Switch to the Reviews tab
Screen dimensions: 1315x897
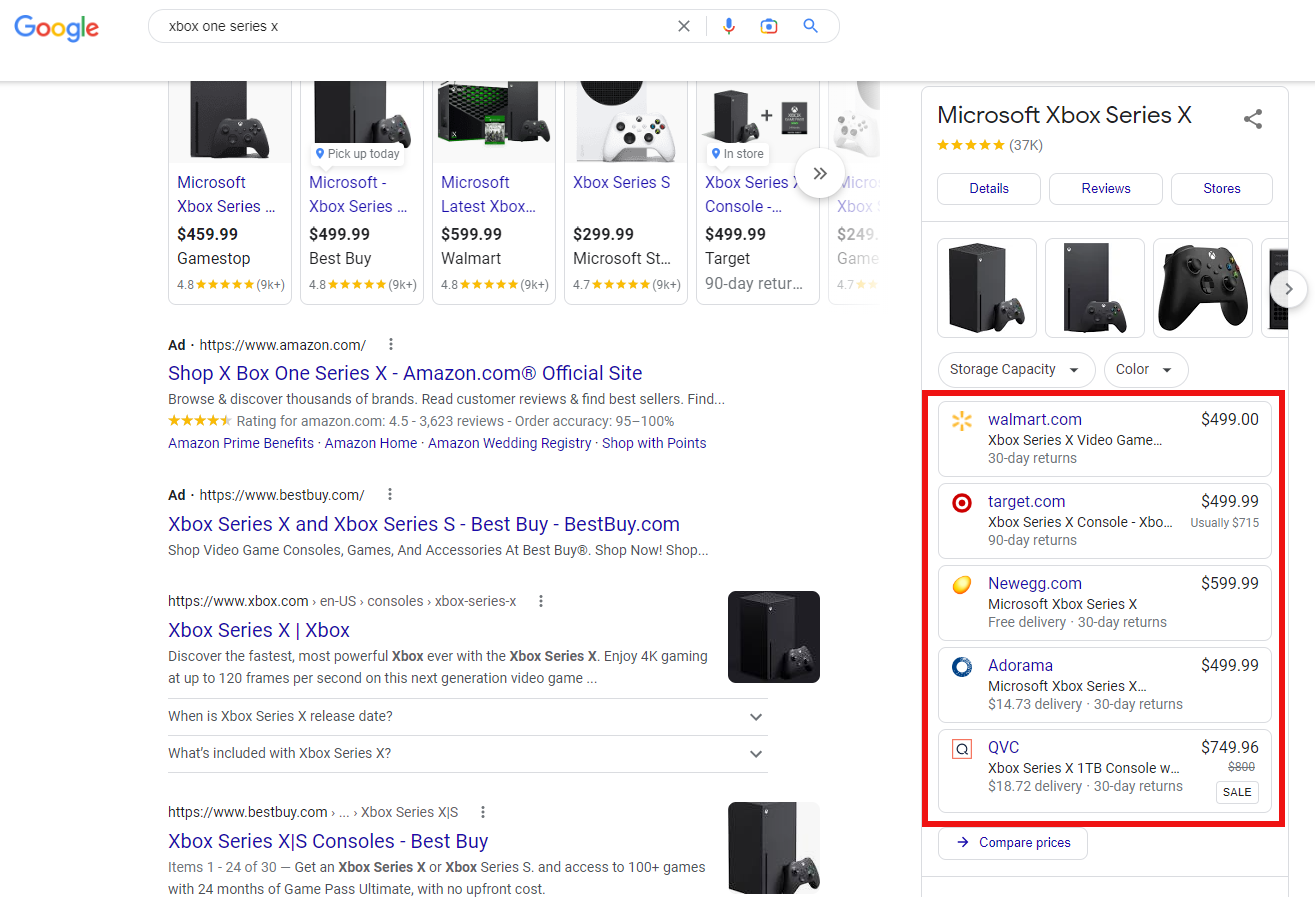(x=1105, y=188)
